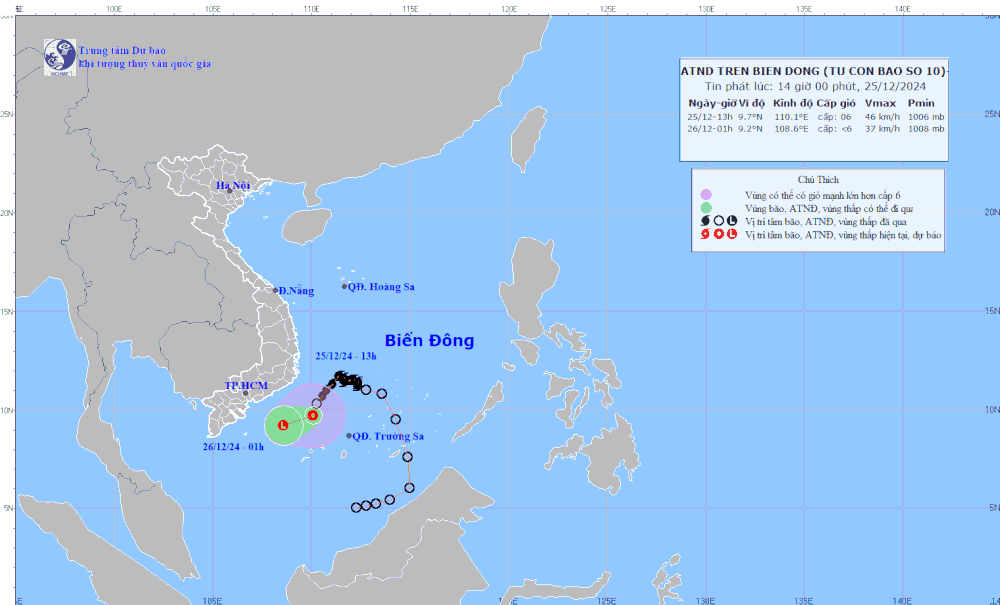Click the QĐ. Trường Sa location dot
1000x605 pixels.
click(x=349, y=436)
